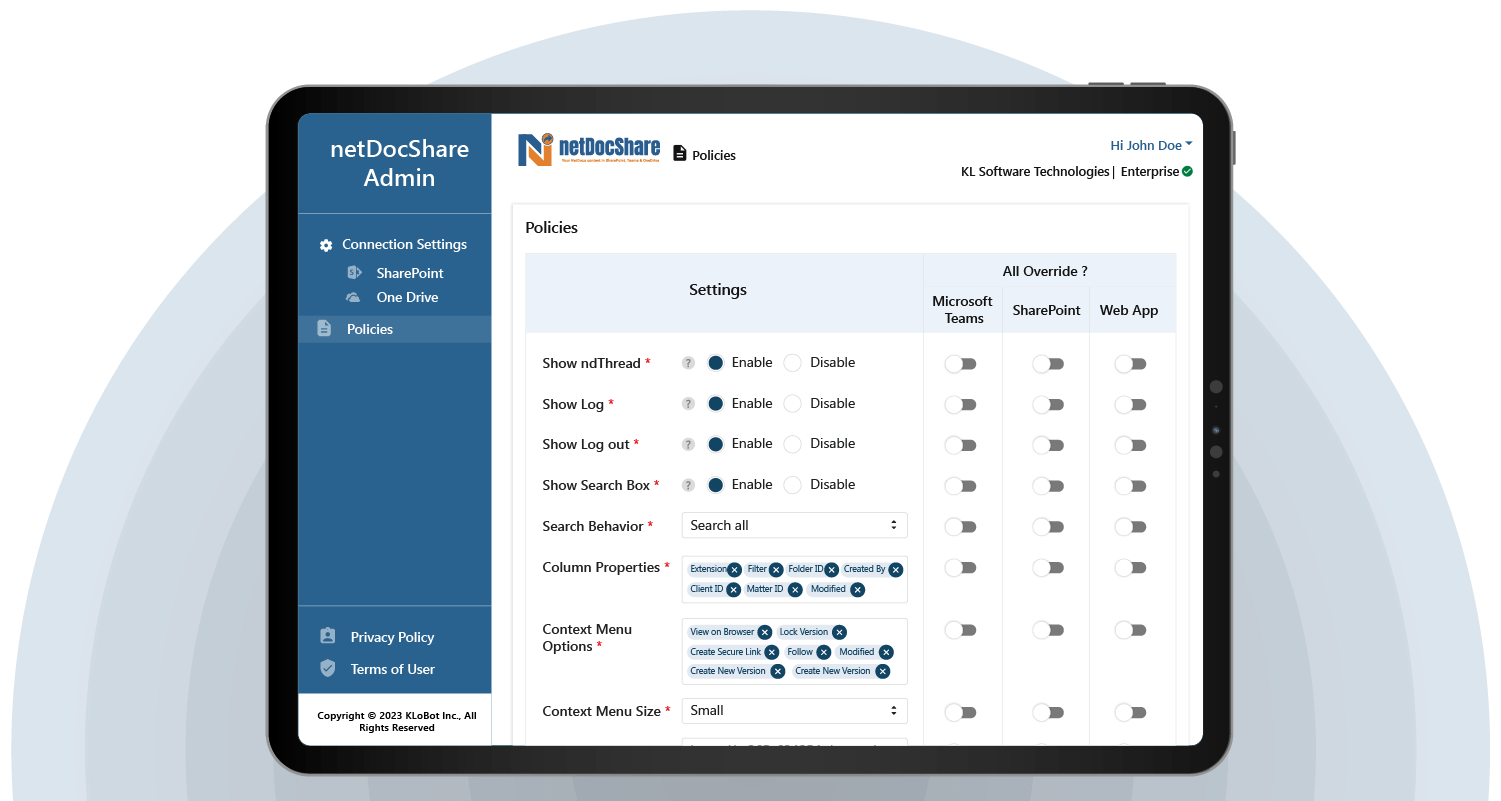Toggle Web App override for Column Properties
This screenshot has height=801, width=1501.
[x=1130, y=568]
